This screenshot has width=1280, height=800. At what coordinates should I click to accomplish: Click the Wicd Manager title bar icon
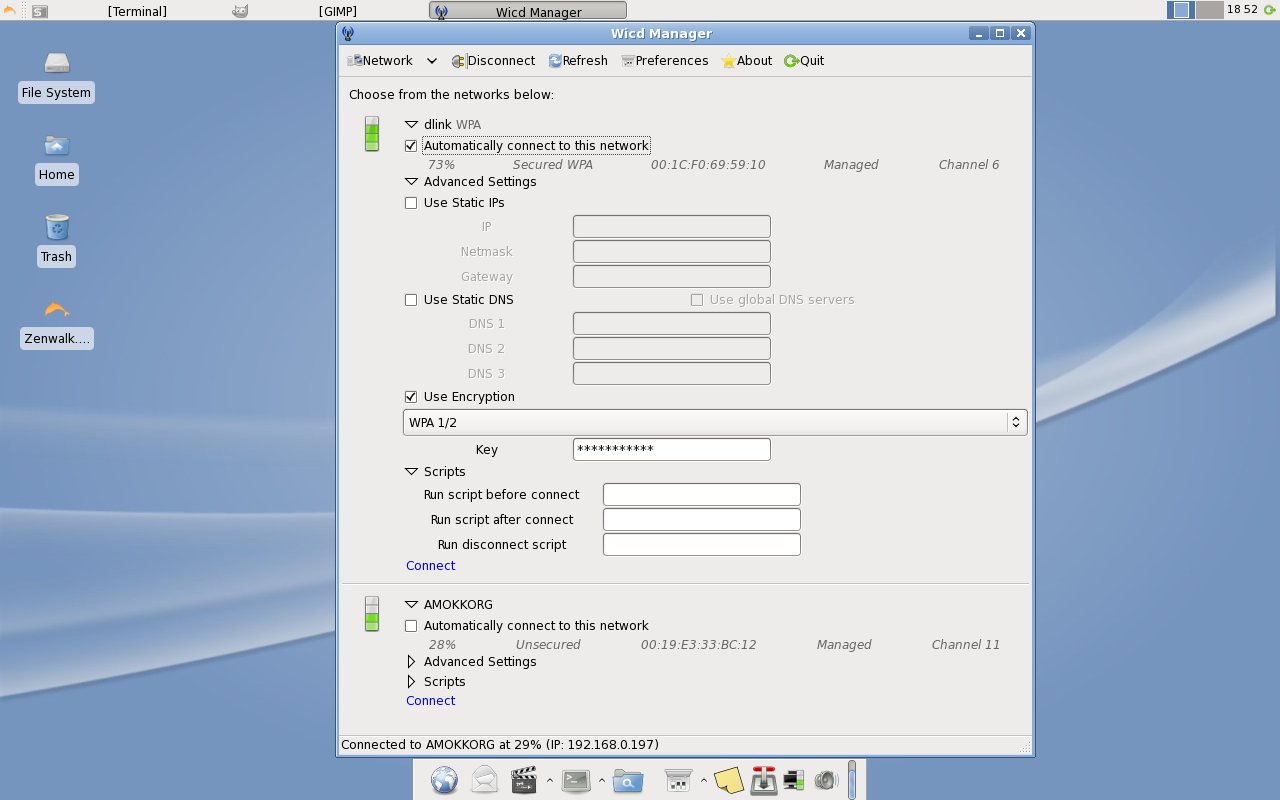pyautogui.click(x=348, y=33)
